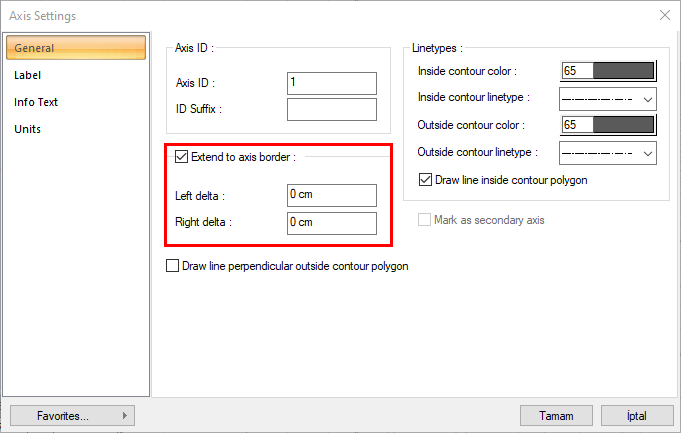681x433 pixels.
Task: Click the Favorites button arrow icon
Action: click(x=124, y=415)
